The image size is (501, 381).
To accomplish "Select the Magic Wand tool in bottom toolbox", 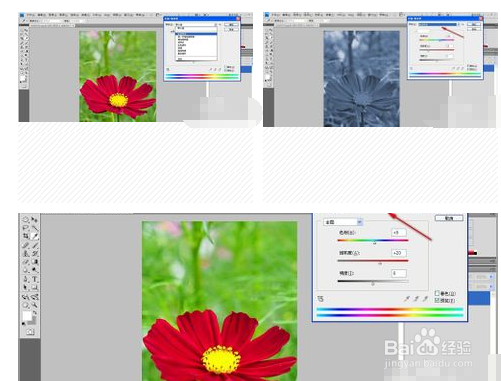I will 35,228.
